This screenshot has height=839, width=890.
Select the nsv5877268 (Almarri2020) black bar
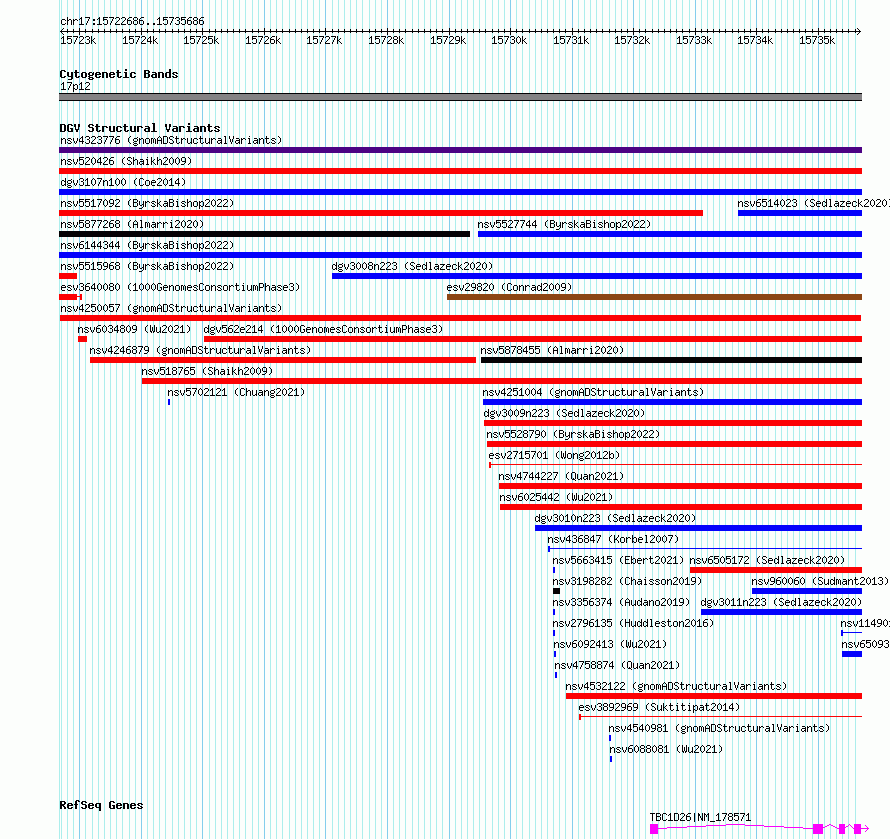coord(265,234)
